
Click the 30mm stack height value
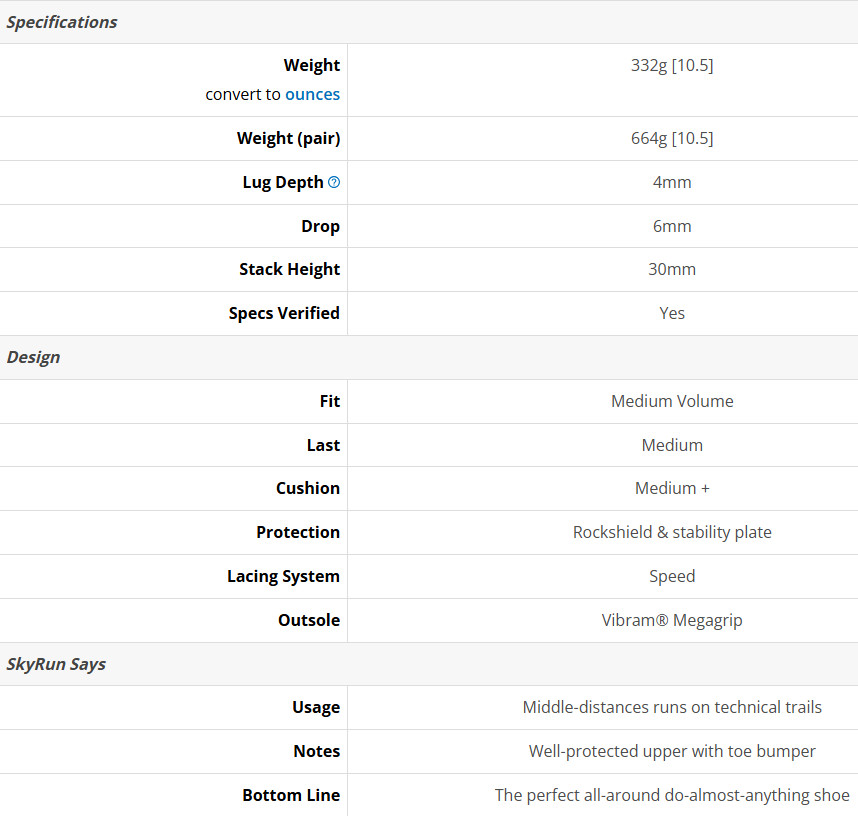[672, 269]
